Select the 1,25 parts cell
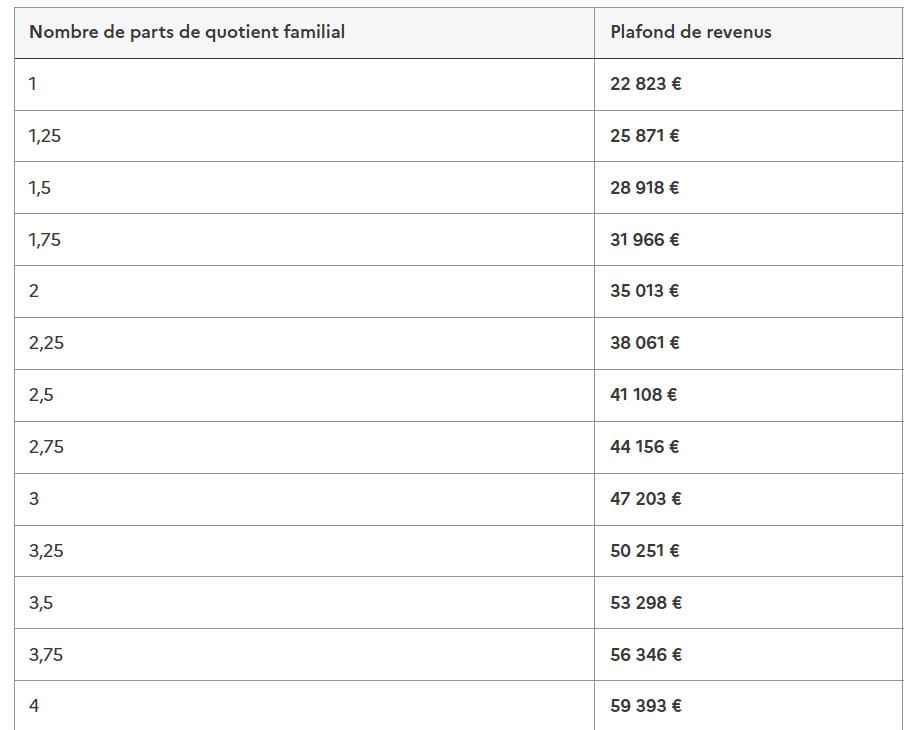 (45, 136)
